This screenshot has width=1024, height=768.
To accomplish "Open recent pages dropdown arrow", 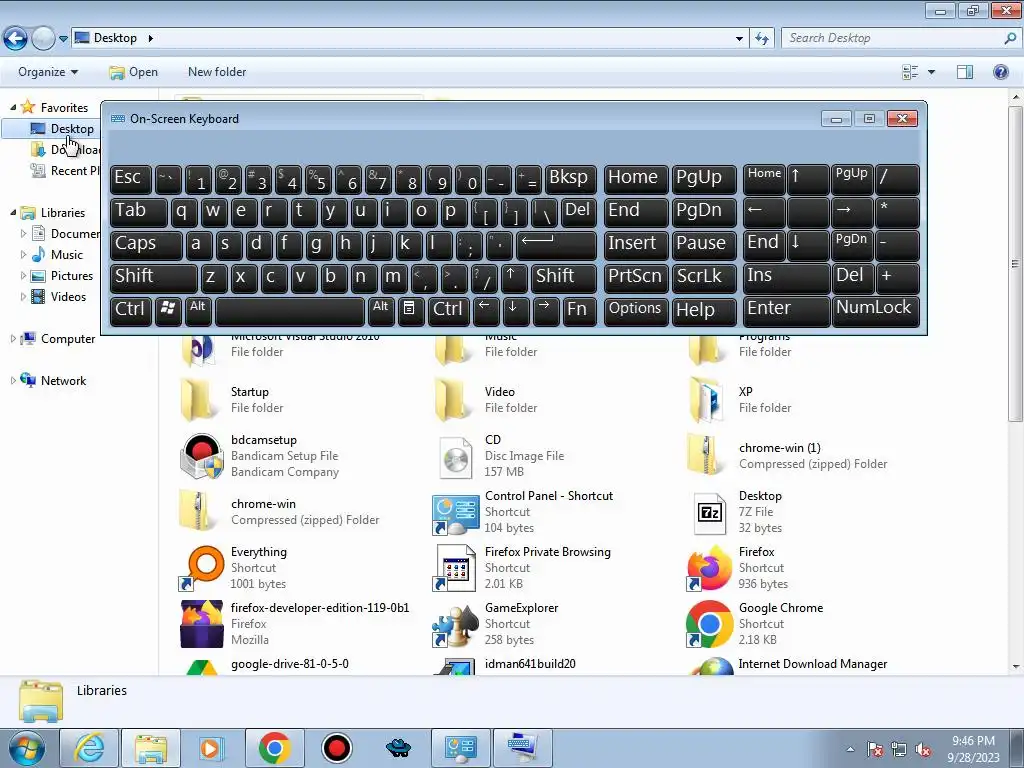I will pyautogui.click(x=63, y=39).
